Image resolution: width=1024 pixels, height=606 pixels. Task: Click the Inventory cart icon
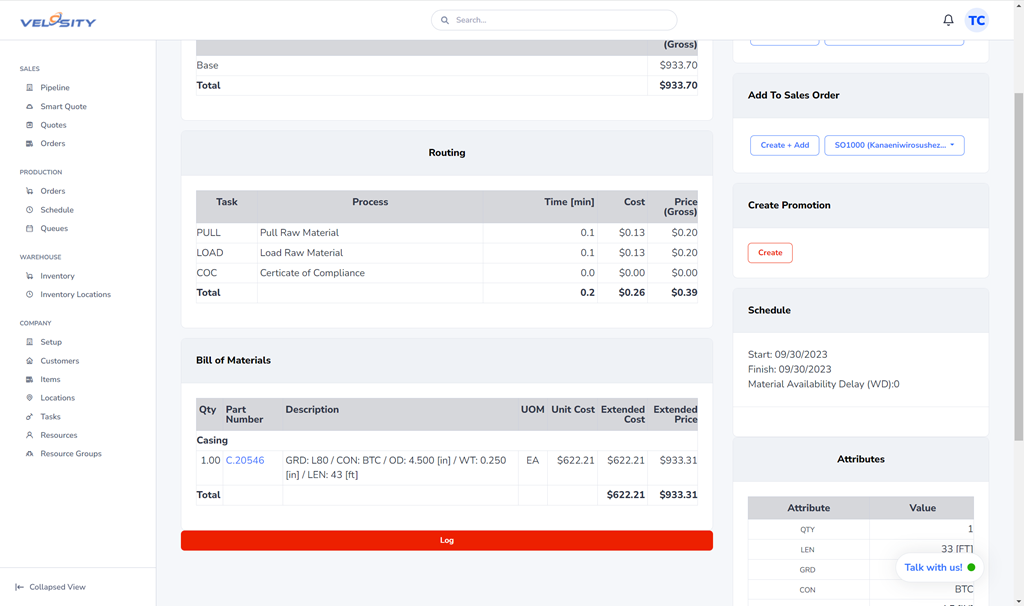[30, 276]
